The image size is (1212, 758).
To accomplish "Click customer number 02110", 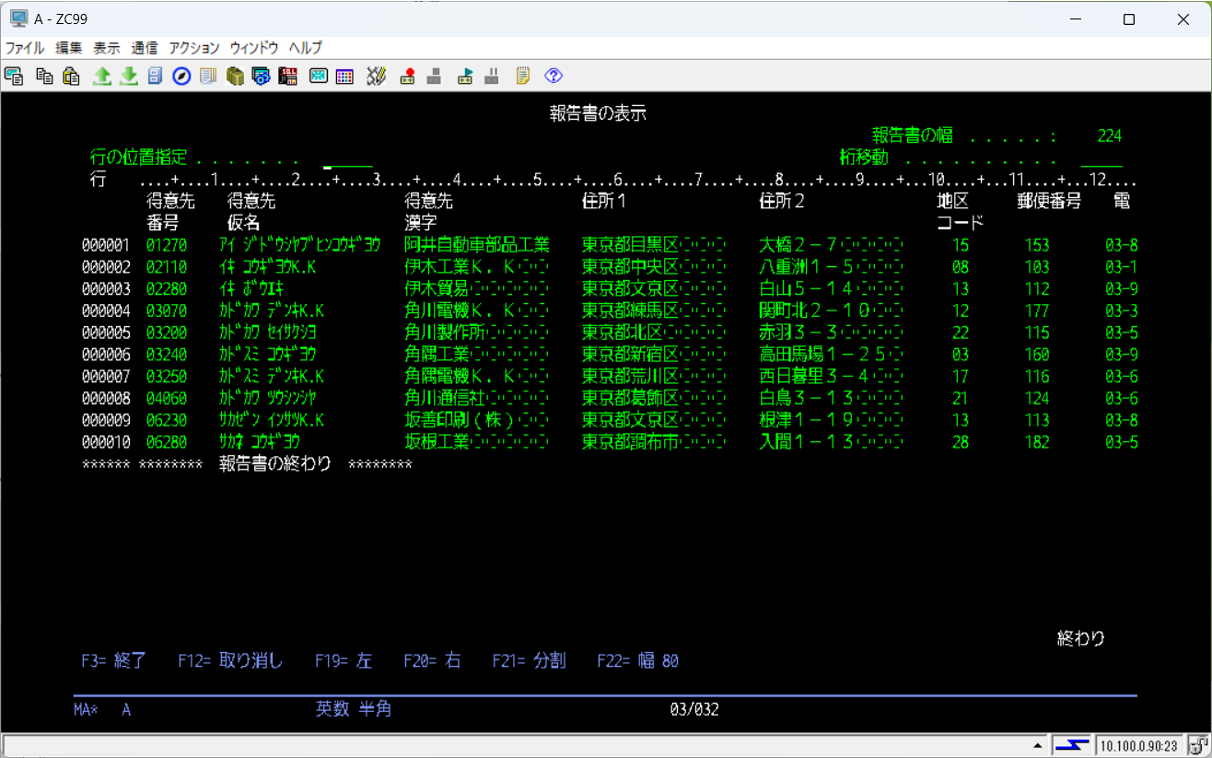I will pyautogui.click(x=166, y=267).
